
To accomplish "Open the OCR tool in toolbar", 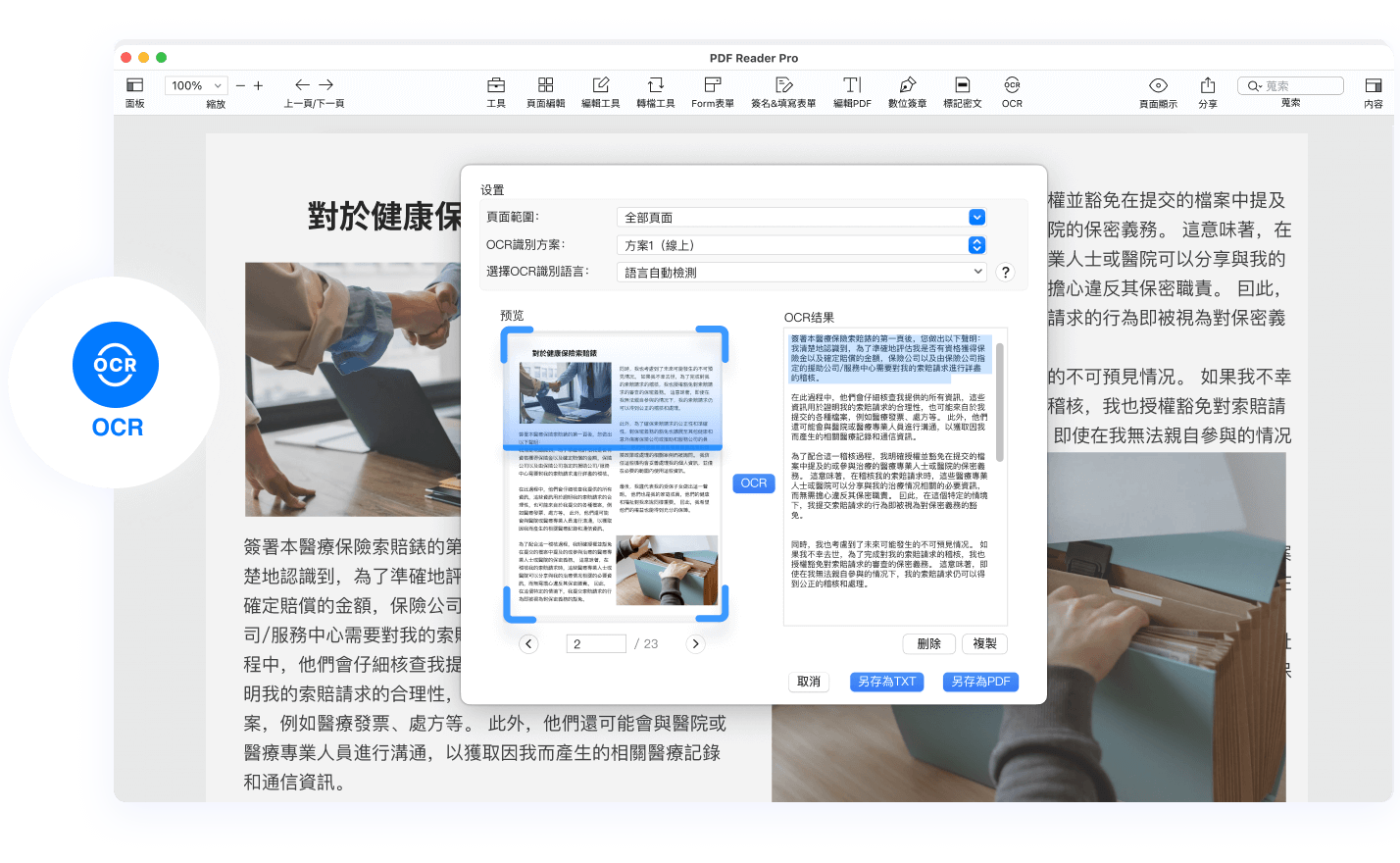I will [1012, 86].
